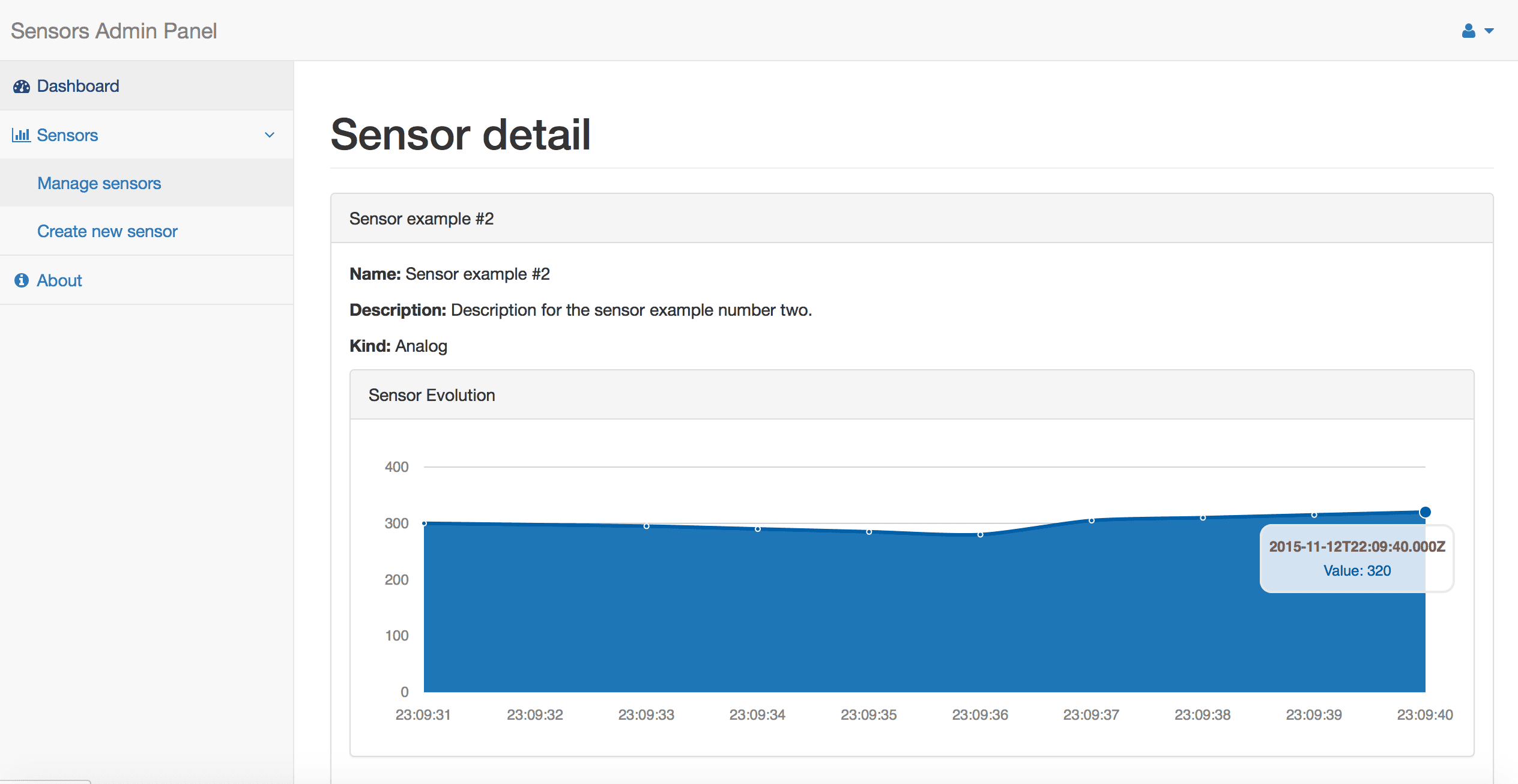Screen dimensions: 1518x784
Task: Click the user profile icon
Action: 1468,31
